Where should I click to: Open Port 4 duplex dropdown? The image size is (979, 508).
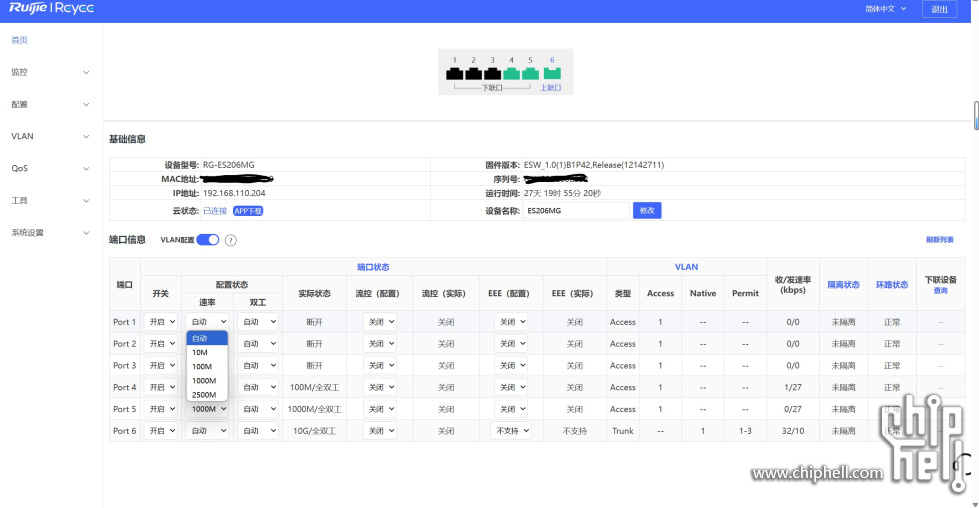(x=258, y=387)
